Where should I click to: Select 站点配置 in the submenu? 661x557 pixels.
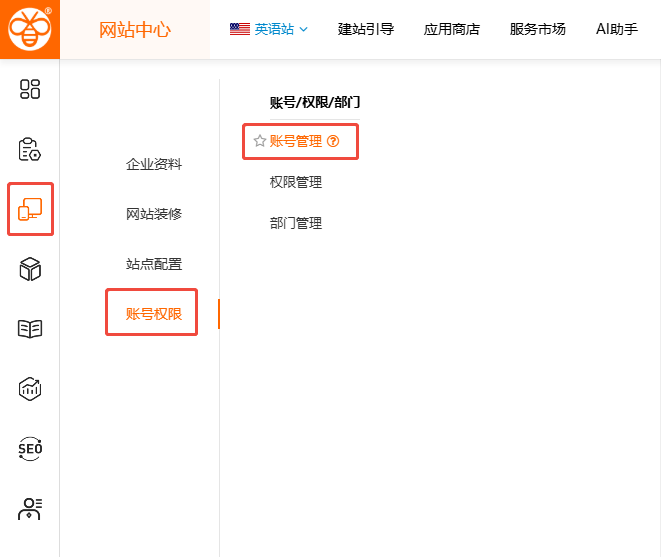(154, 264)
